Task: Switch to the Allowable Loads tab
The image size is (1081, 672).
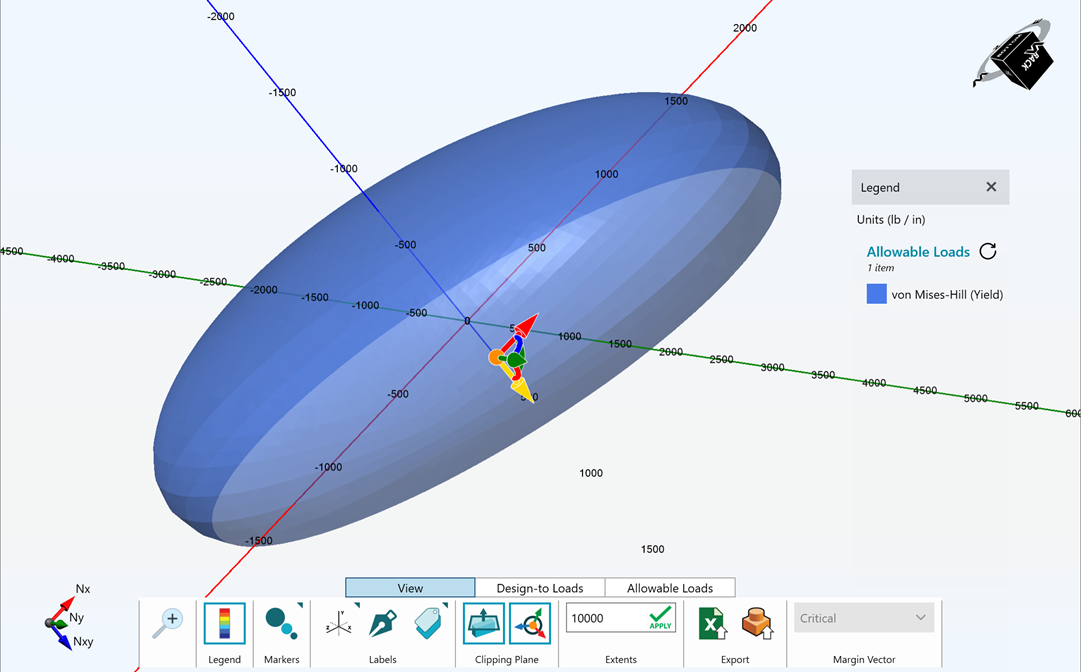Action: [670, 588]
